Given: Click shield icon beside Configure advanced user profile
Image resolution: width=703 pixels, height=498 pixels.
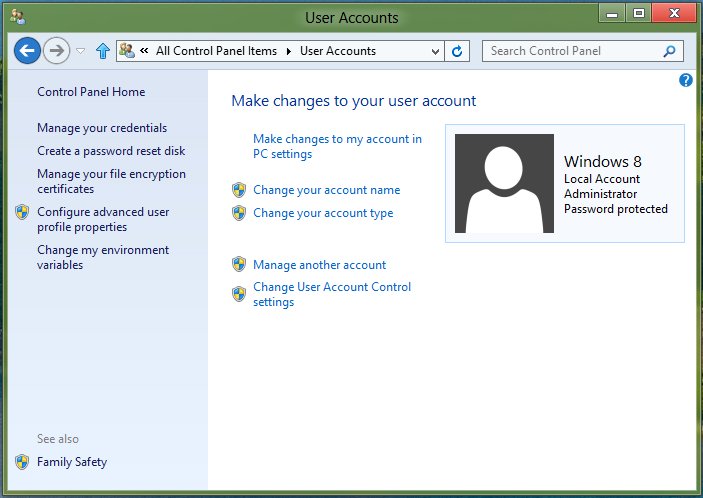Looking at the screenshot, I should click(x=22, y=212).
